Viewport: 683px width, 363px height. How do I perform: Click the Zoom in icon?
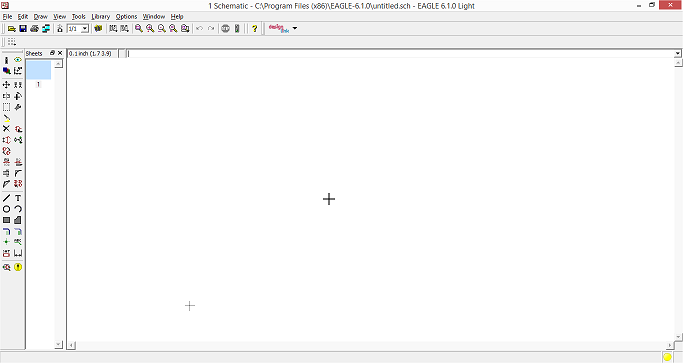click(150, 28)
